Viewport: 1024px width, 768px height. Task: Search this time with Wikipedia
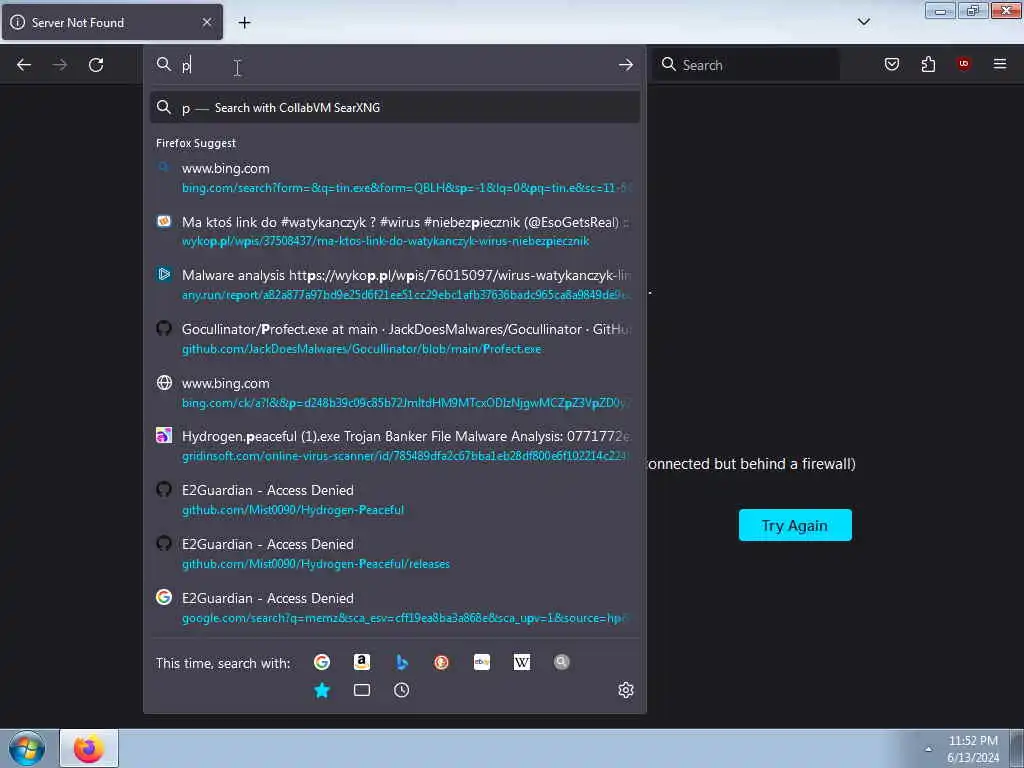[x=522, y=662]
